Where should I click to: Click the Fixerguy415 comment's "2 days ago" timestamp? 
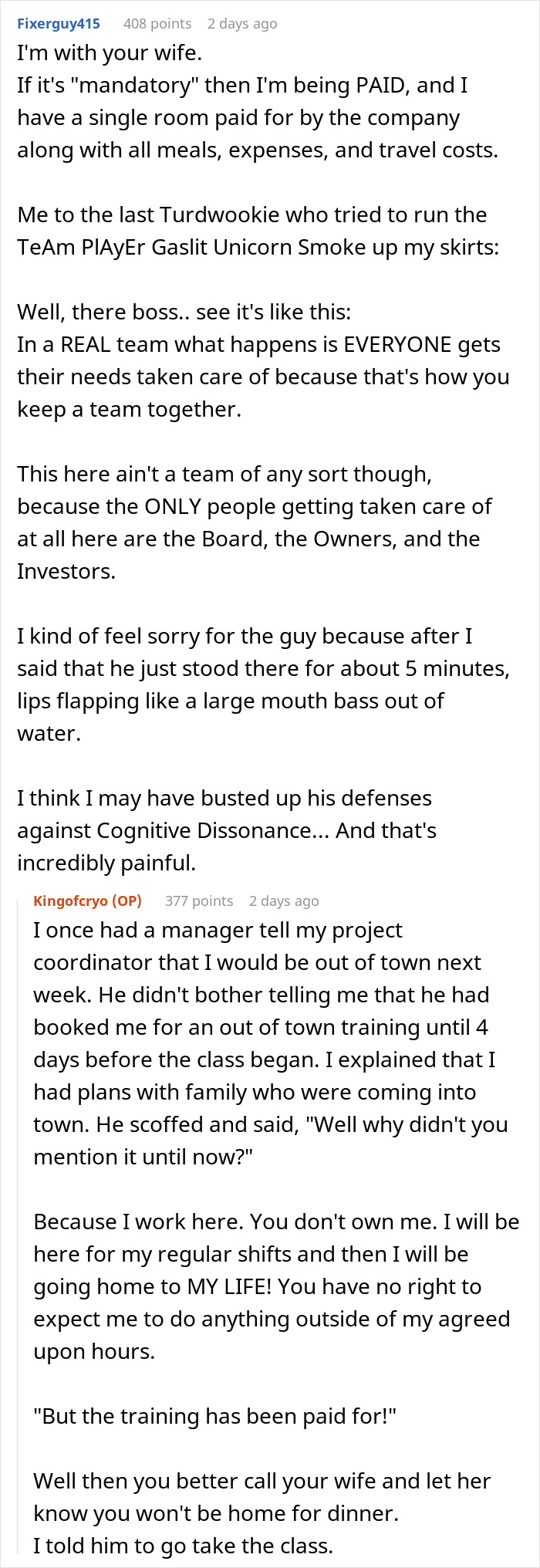pyautogui.click(x=242, y=24)
